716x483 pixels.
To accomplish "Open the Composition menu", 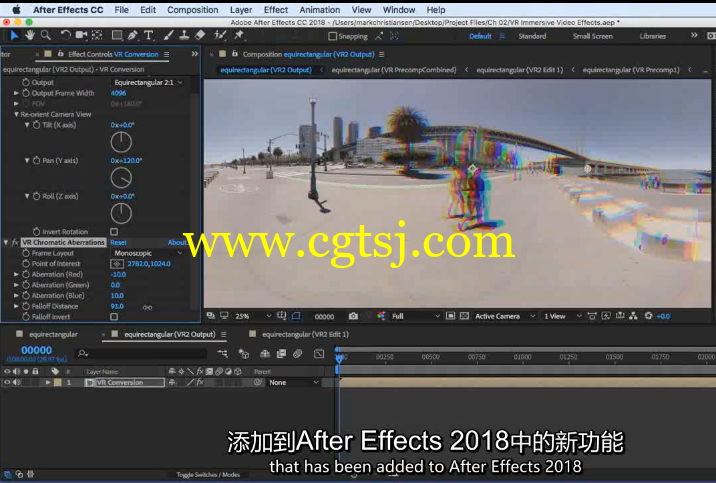I will point(193,10).
